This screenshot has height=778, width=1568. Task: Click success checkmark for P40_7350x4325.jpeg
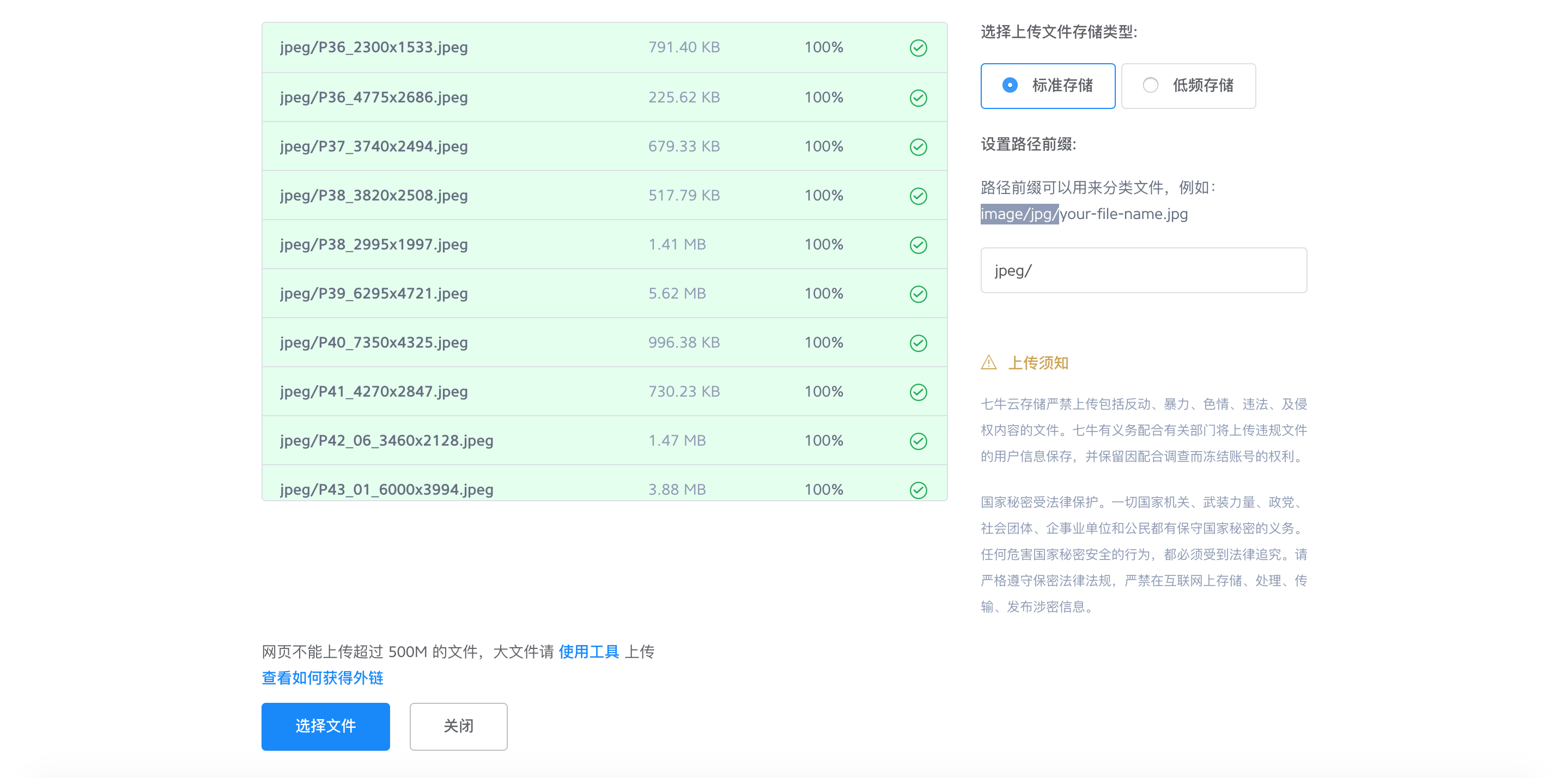[918, 343]
